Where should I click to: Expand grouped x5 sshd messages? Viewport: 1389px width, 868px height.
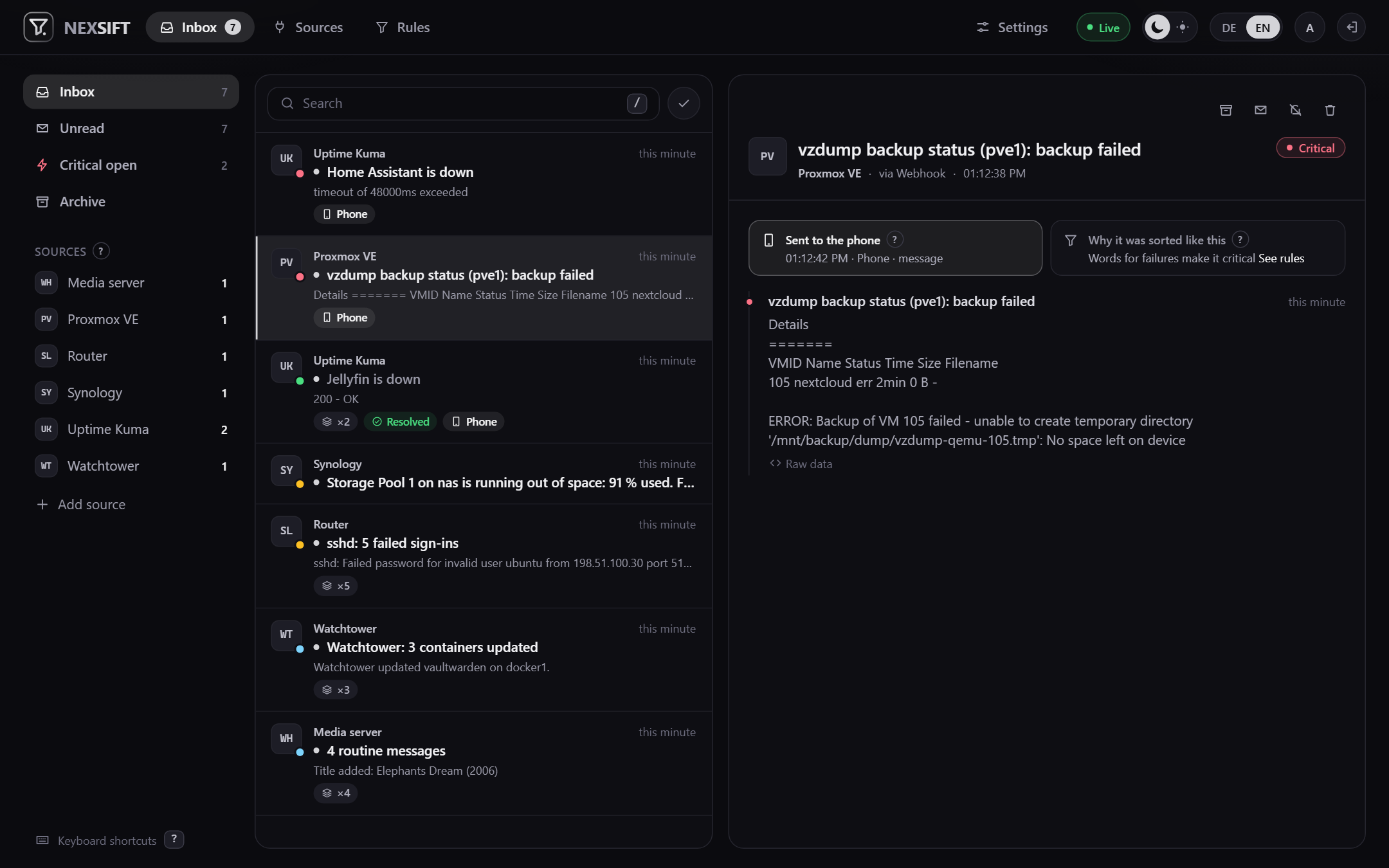(x=336, y=586)
